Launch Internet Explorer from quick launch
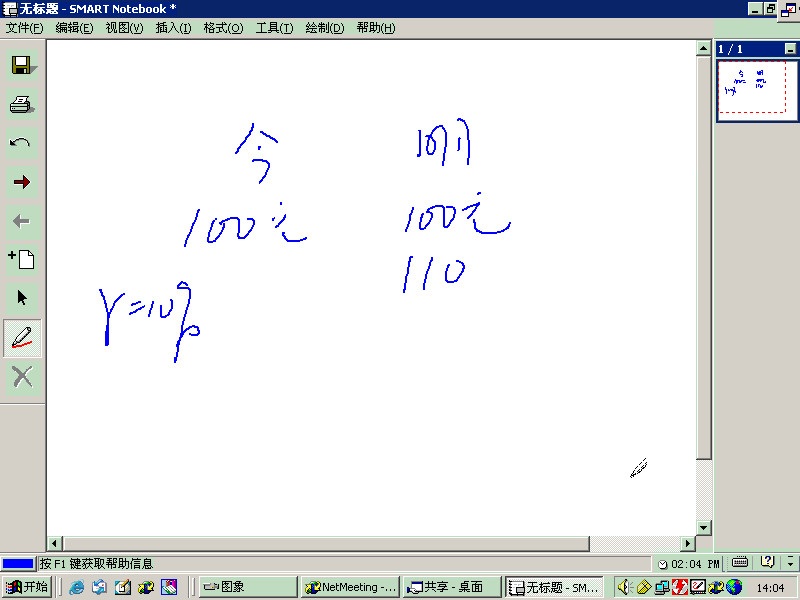The height and width of the screenshot is (600, 800). pyautogui.click(x=77, y=587)
